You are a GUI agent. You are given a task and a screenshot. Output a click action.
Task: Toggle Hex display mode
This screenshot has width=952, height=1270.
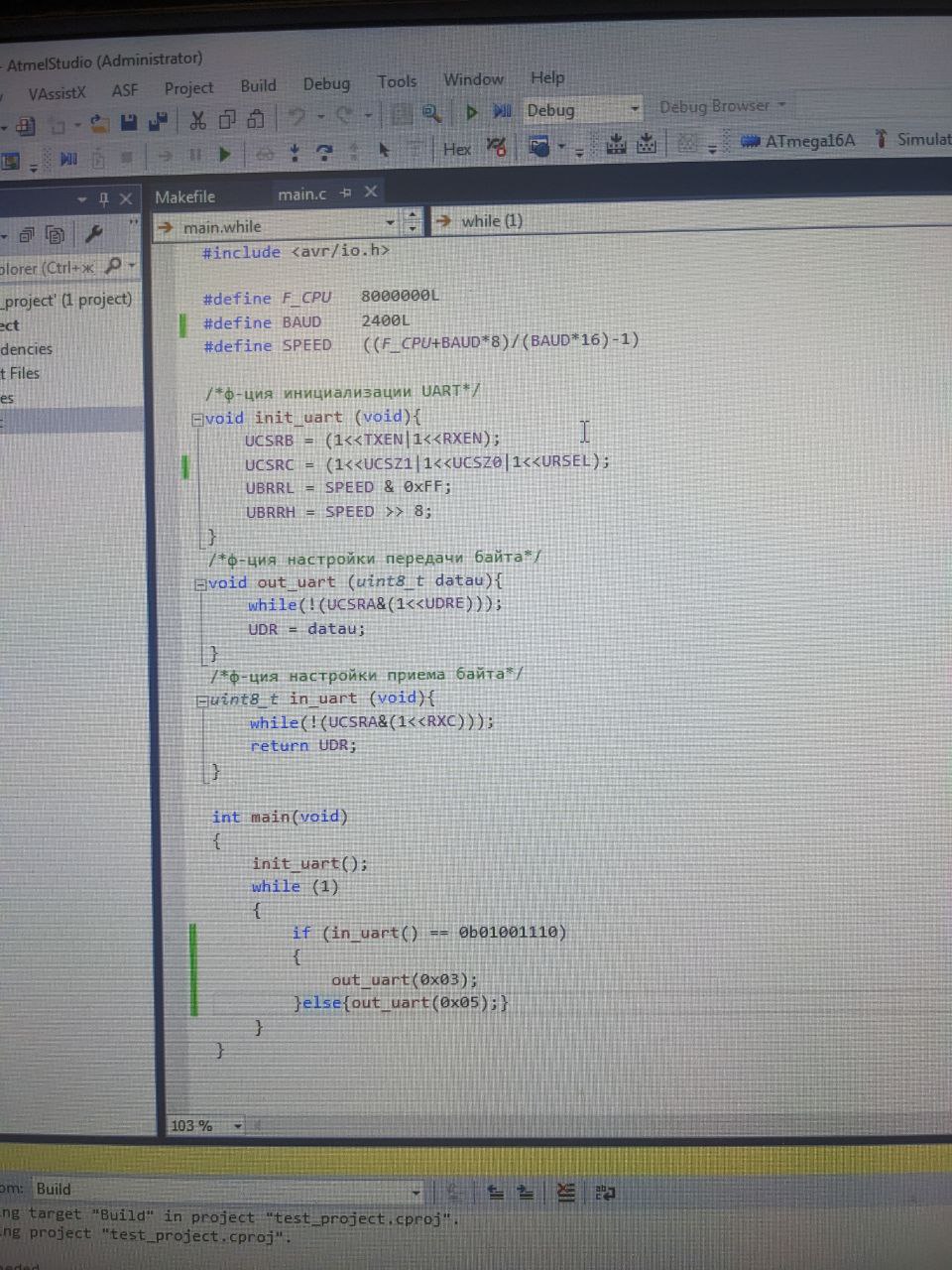pyautogui.click(x=456, y=149)
